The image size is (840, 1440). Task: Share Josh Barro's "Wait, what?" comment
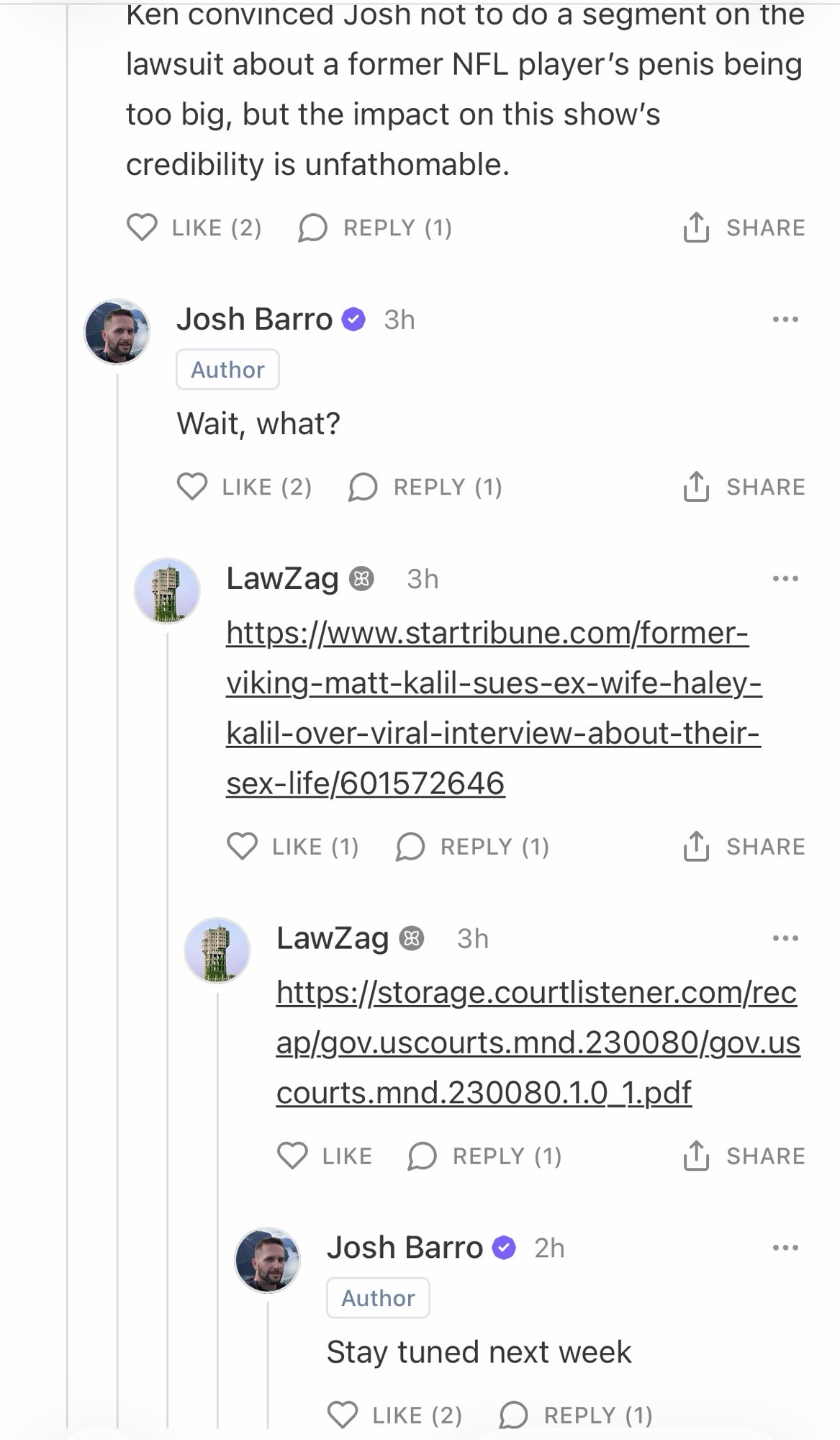tap(744, 487)
